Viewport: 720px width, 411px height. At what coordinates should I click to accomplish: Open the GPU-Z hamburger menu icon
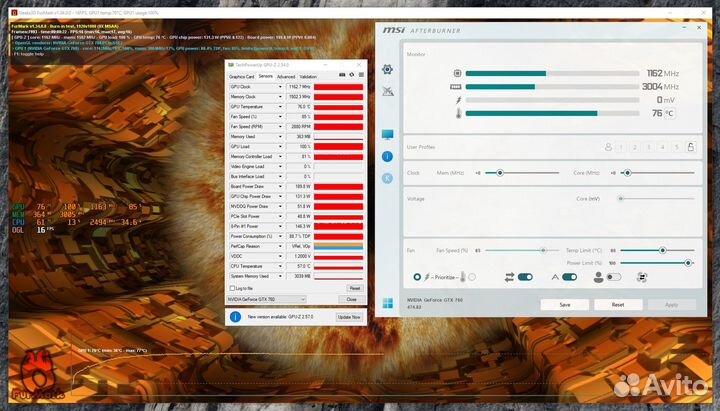click(x=361, y=75)
